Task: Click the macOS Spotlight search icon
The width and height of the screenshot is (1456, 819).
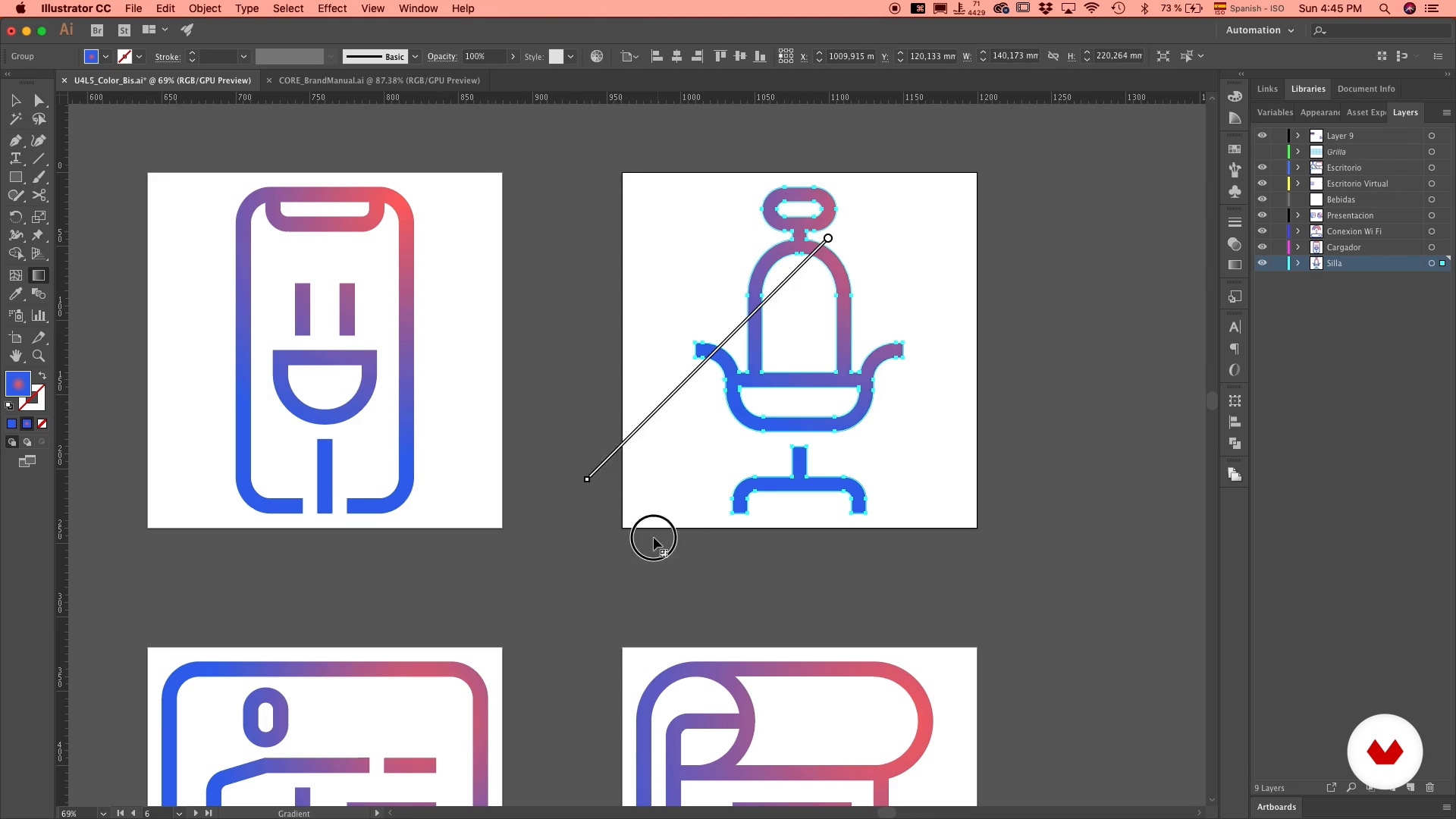Action: pyautogui.click(x=1384, y=8)
